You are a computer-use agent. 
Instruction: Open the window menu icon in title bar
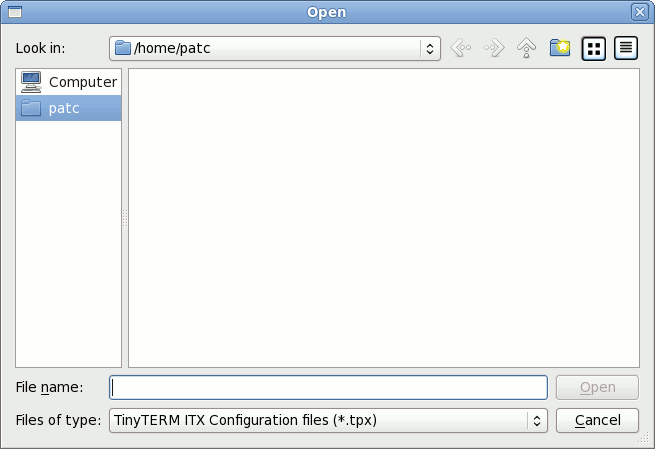pos(14,12)
